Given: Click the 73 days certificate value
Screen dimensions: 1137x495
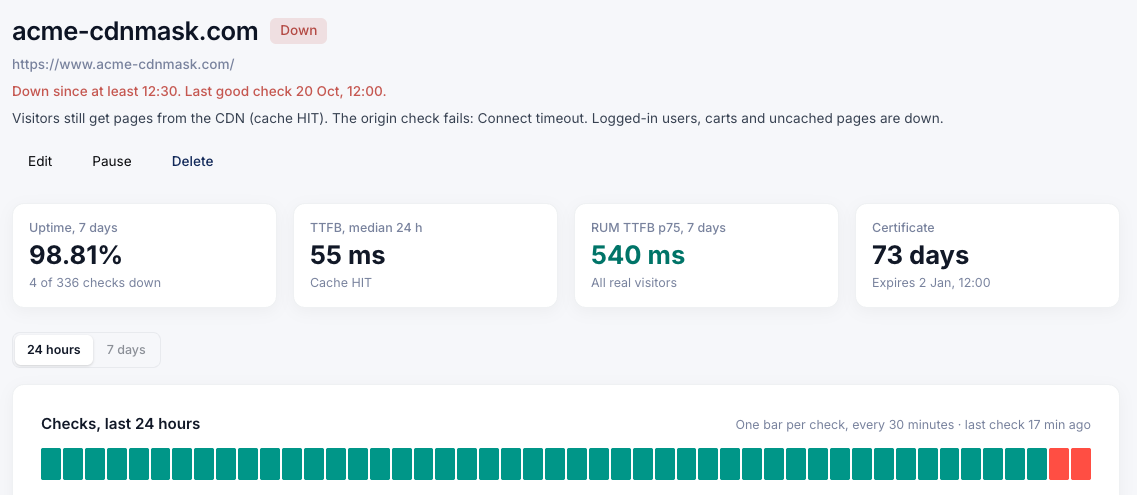Looking at the screenshot, I should point(920,255).
